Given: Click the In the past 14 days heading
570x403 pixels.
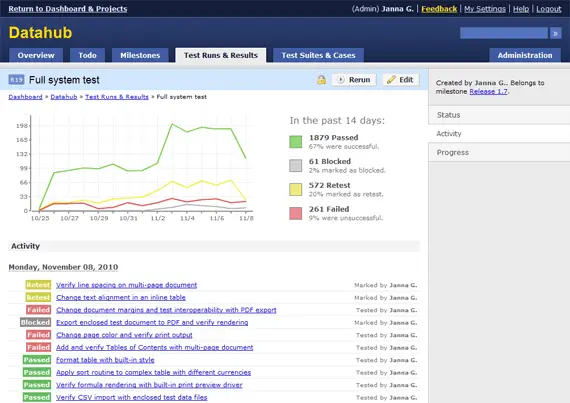Looking at the screenshot, I should point(337,121).
